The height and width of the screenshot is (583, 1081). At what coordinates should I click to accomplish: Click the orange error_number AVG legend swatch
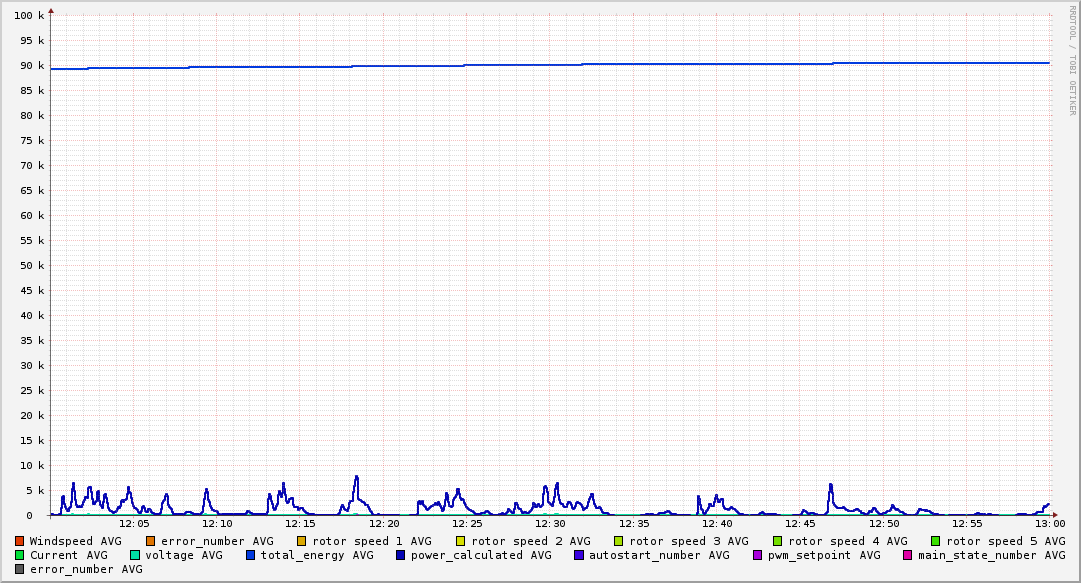pyautogui.click(x=151, y=541)
